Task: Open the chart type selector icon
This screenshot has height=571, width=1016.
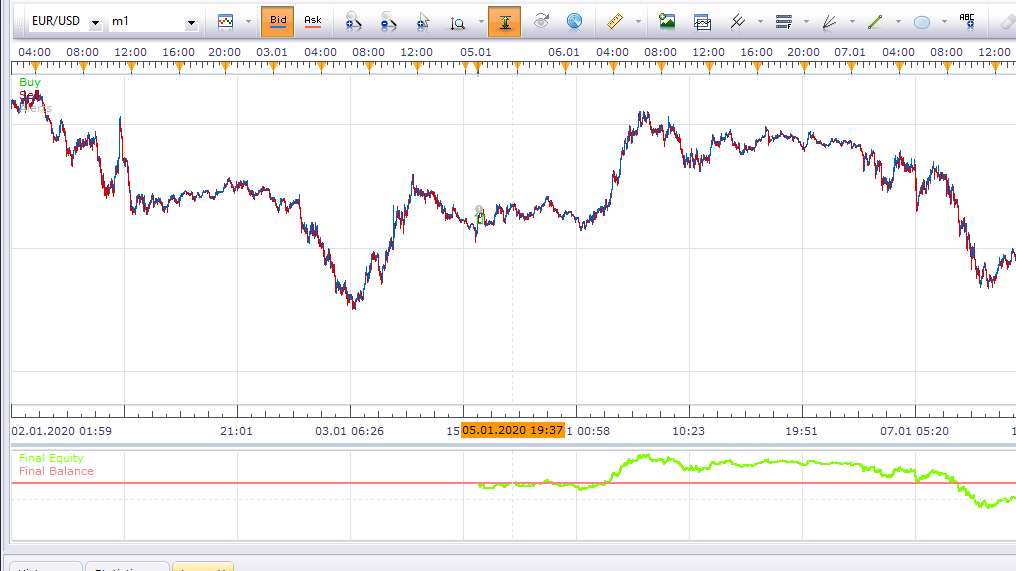Action: [x=225, y=22]
